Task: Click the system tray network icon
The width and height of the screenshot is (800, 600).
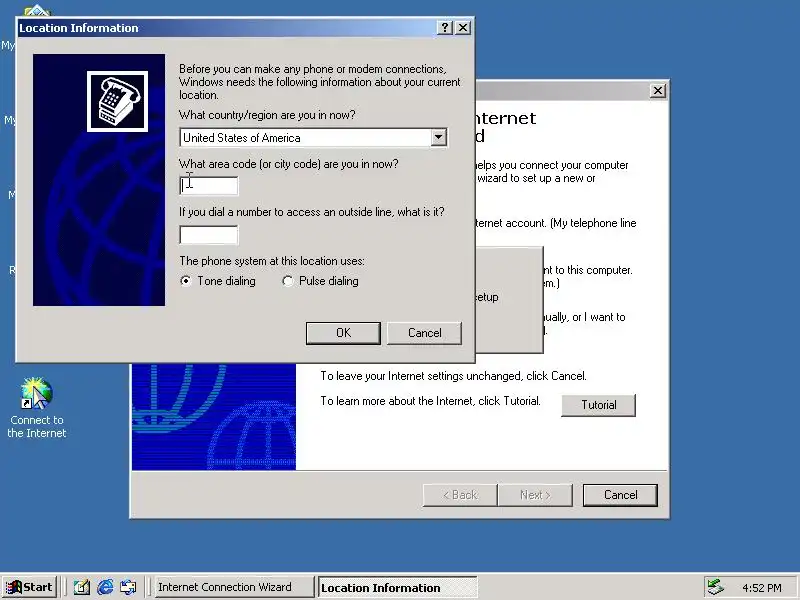Action: pyautogui.click(x=716, y=587)
